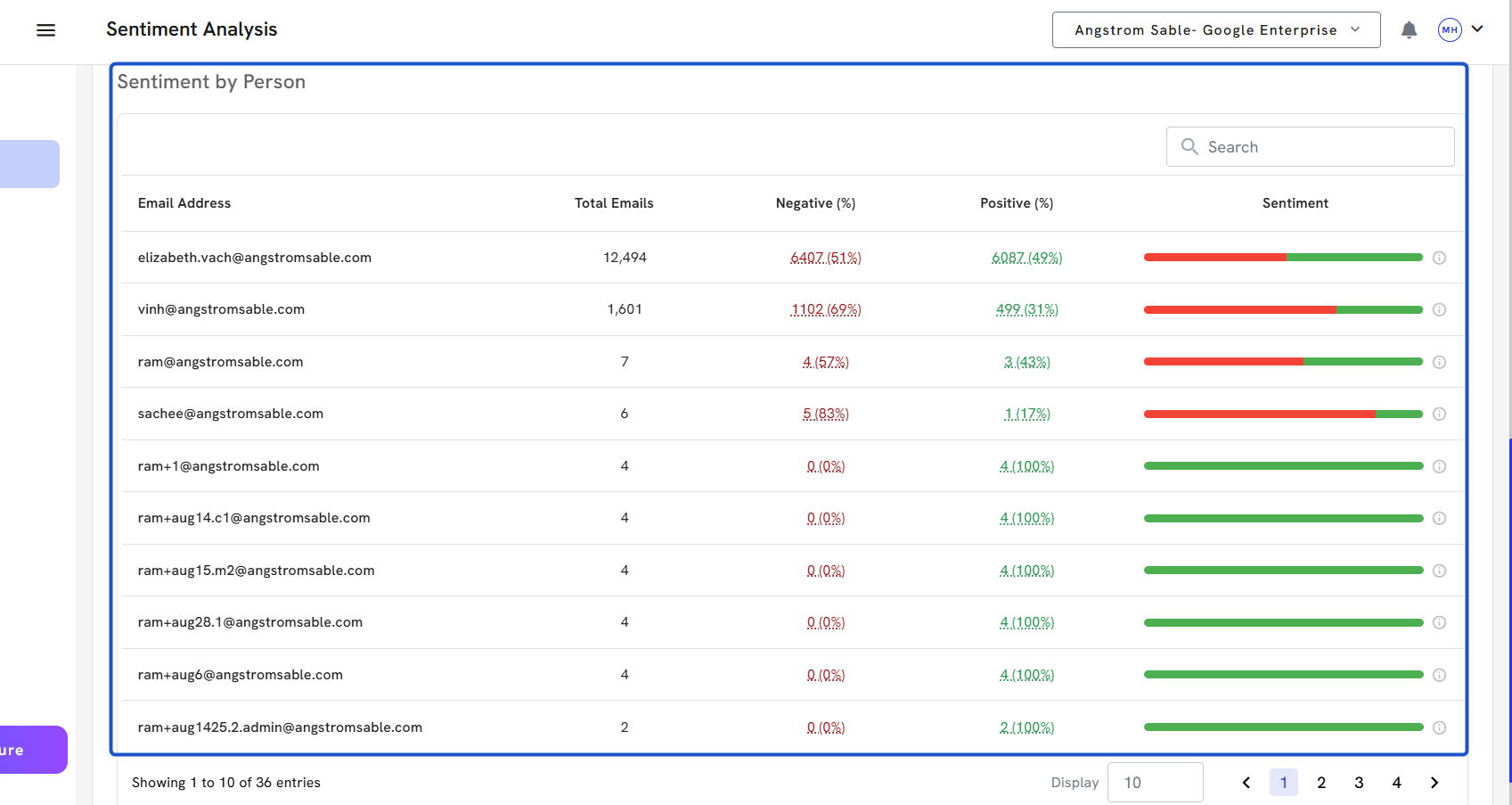Viewport: 1512px width, 805px height.
Task: Click the search magnifier icon
Action: tap(1189, 147)
